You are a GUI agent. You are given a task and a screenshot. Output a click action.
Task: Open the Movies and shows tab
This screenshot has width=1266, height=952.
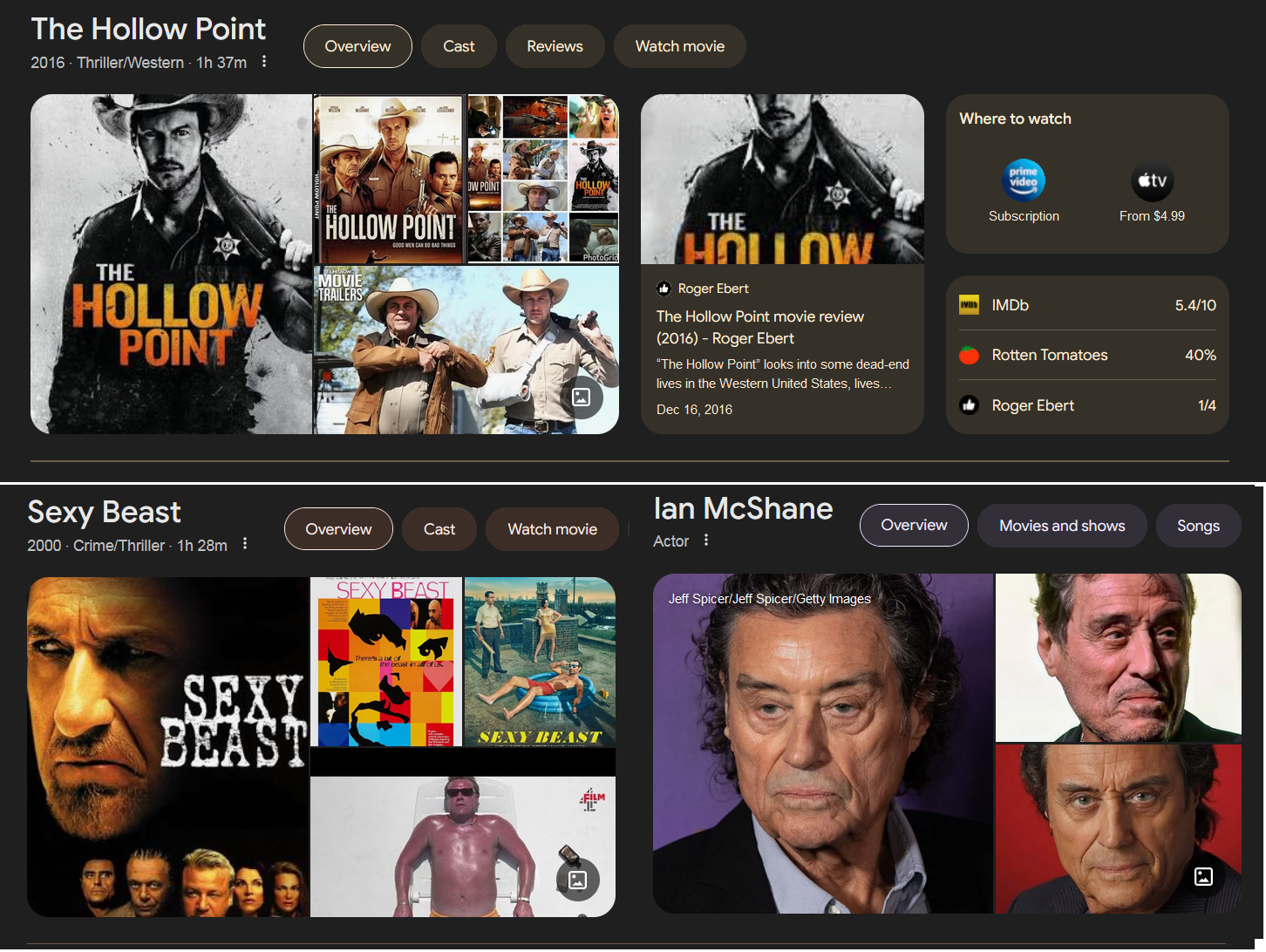click(1062, 526)
